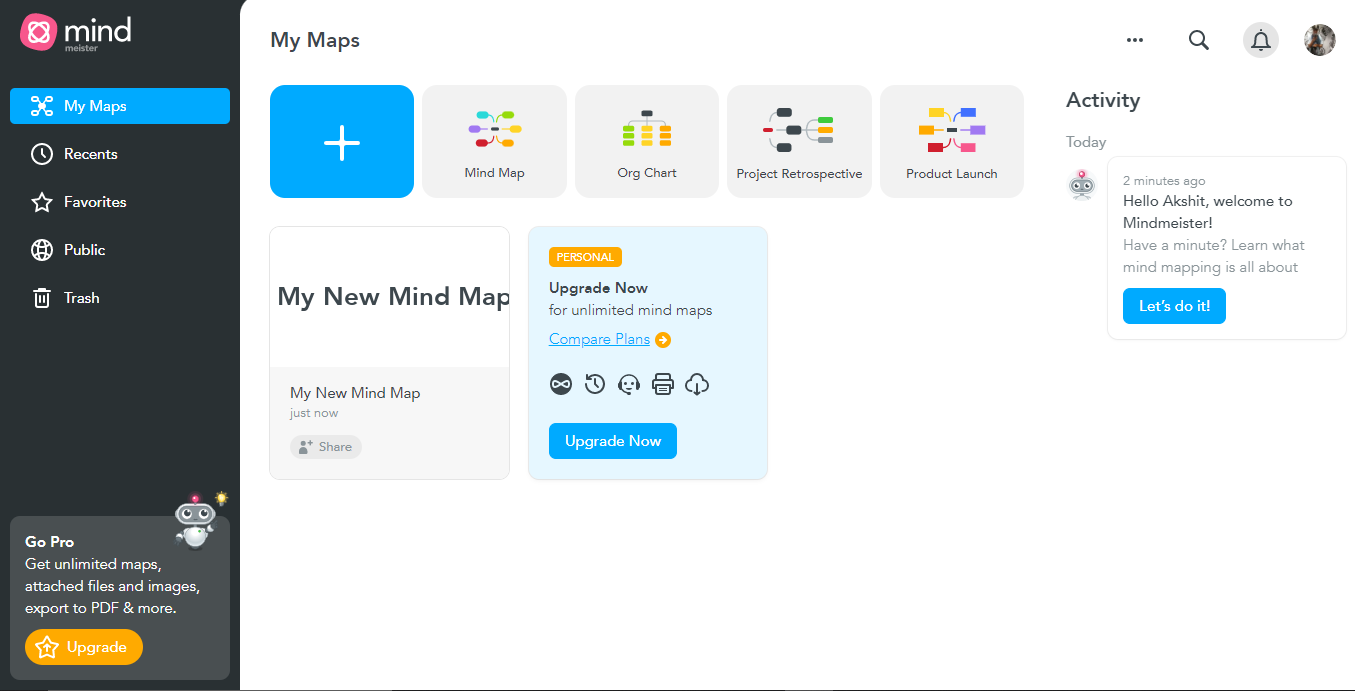Click the Go Pro heading text
This screenshot has height=691, width=1355.
(50, 542)
